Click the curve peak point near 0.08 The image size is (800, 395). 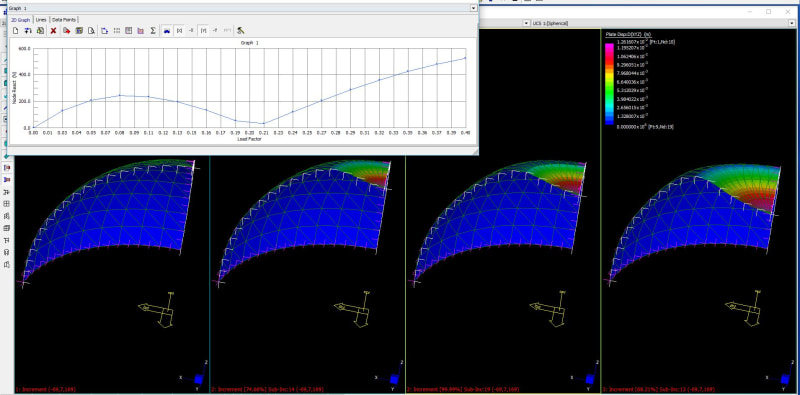pyautogui.click(x=120, y=95)
